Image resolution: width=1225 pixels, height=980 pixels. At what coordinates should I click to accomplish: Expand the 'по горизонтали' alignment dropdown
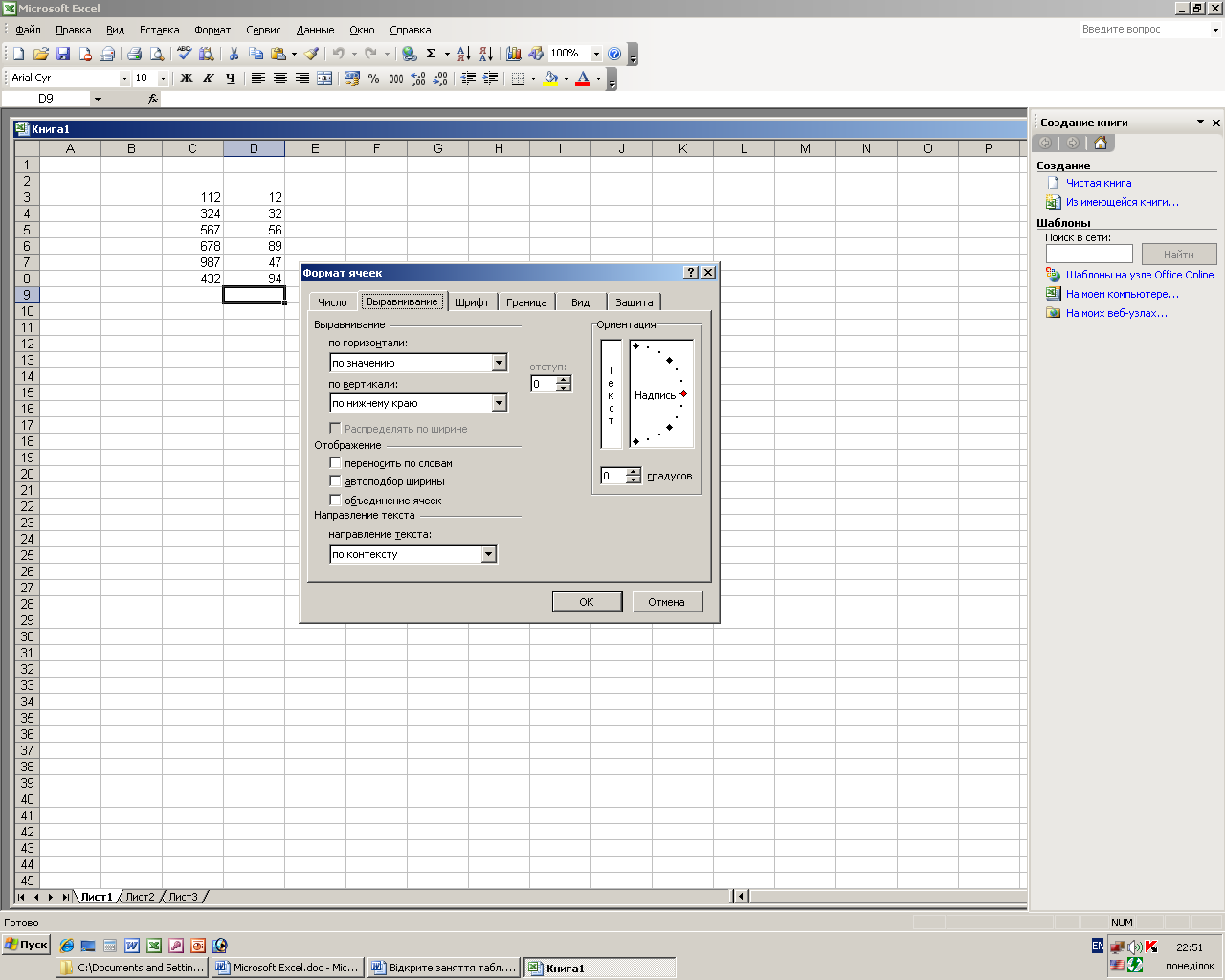click(x=499, y=363)
